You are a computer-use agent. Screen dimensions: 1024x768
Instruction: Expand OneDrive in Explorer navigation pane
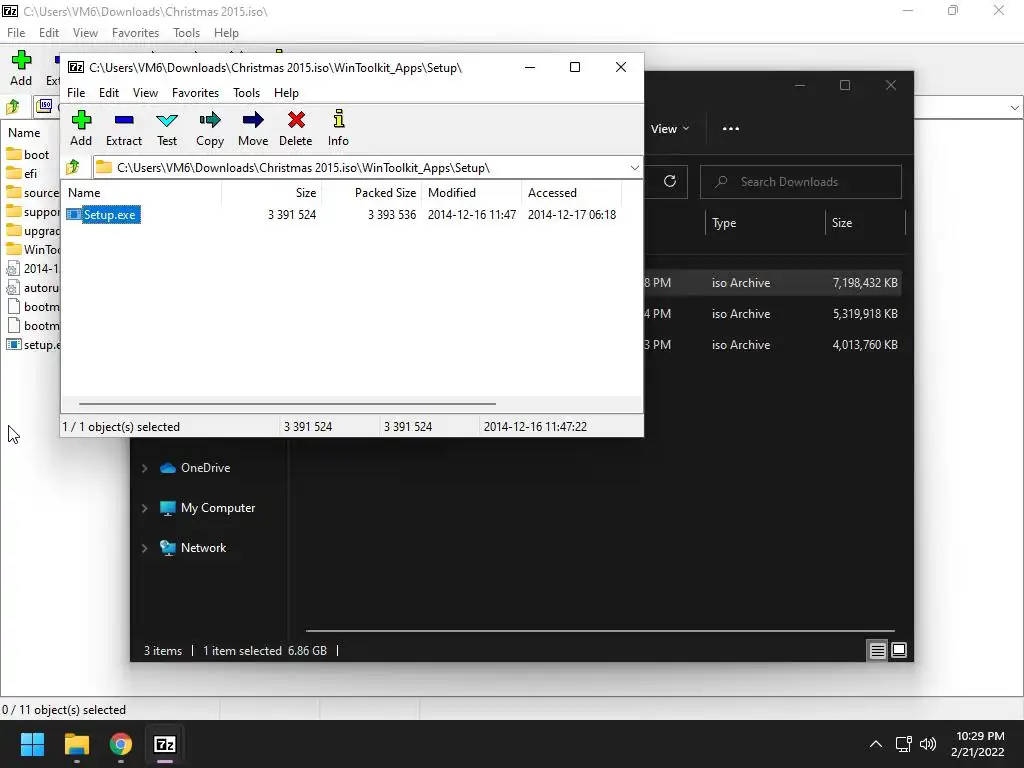(x=144, y=468)
